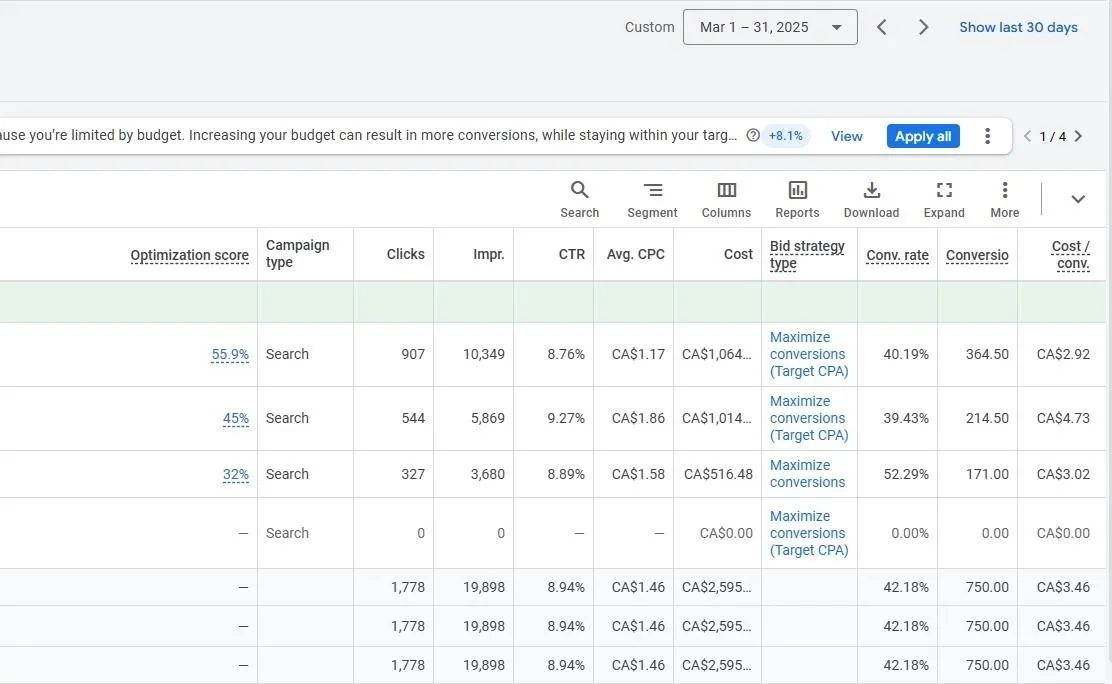
Task: Show the previous recommendation
Action: (x=1027, y=136)
